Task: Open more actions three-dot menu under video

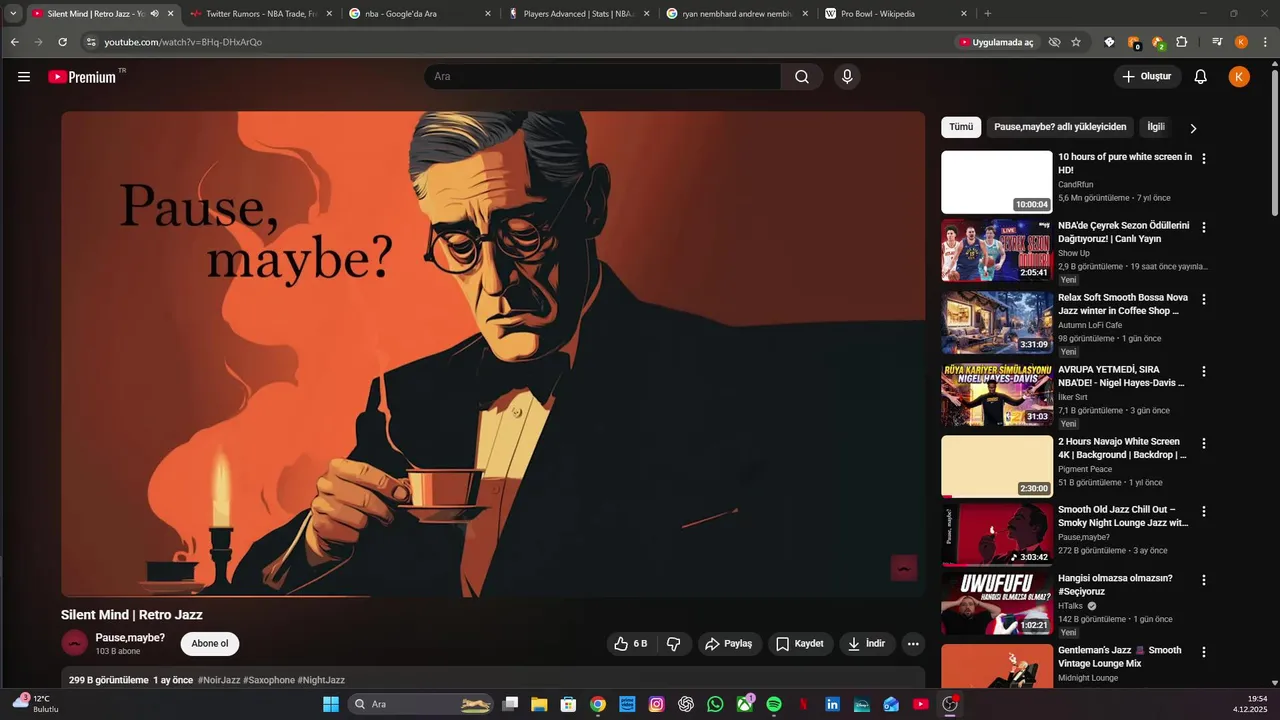Action: click(x=913, y=644)
